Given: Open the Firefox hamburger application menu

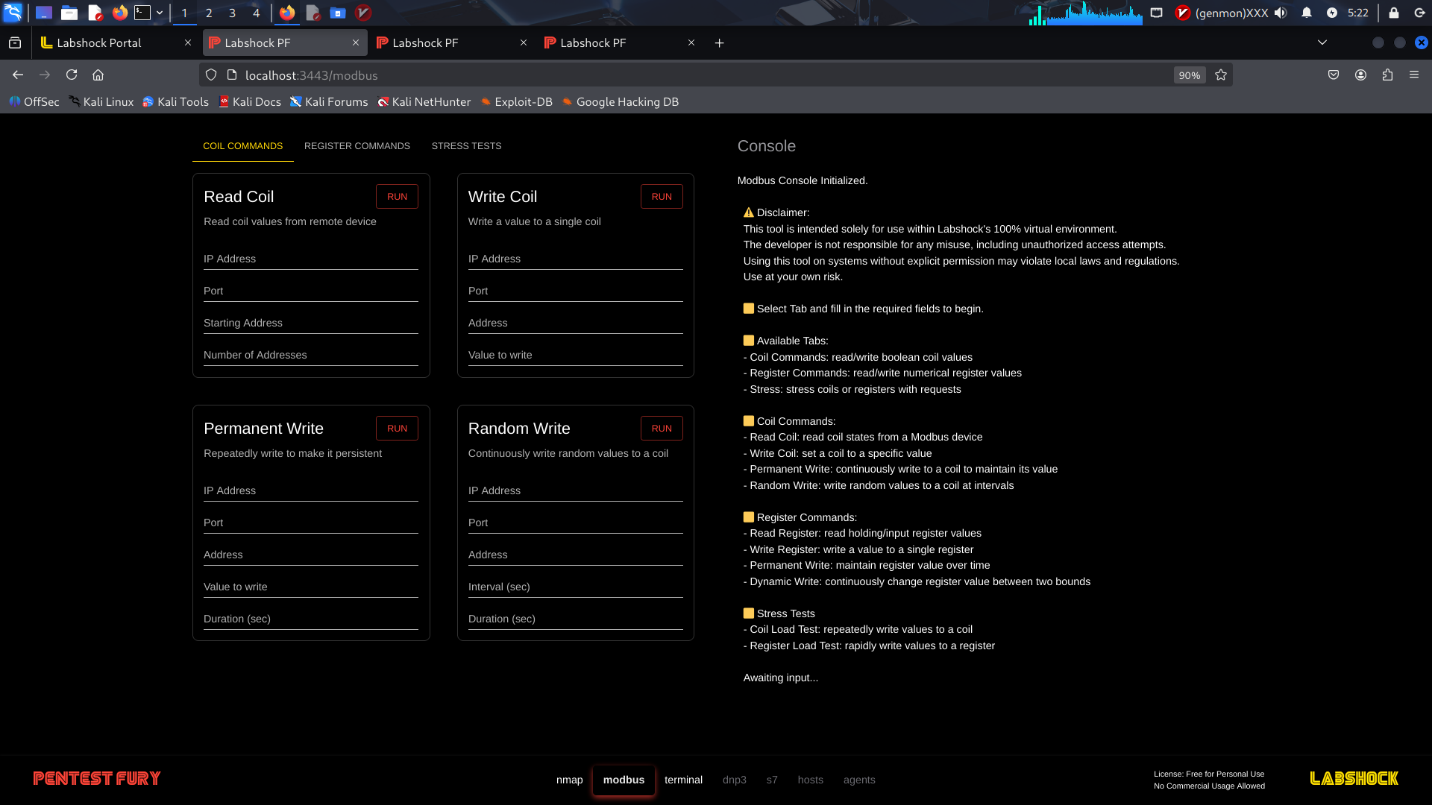Looking at the screenshot, I should 1414,75.
